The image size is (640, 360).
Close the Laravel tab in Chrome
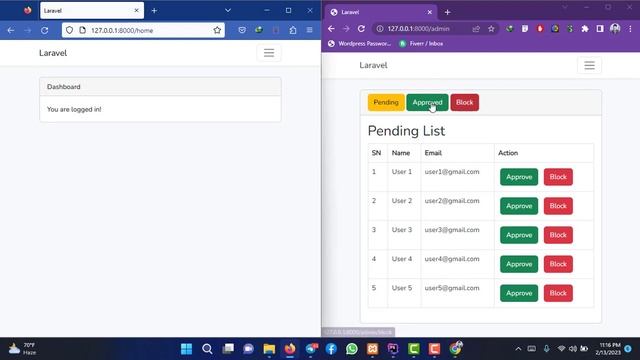(x=429, y=12)
